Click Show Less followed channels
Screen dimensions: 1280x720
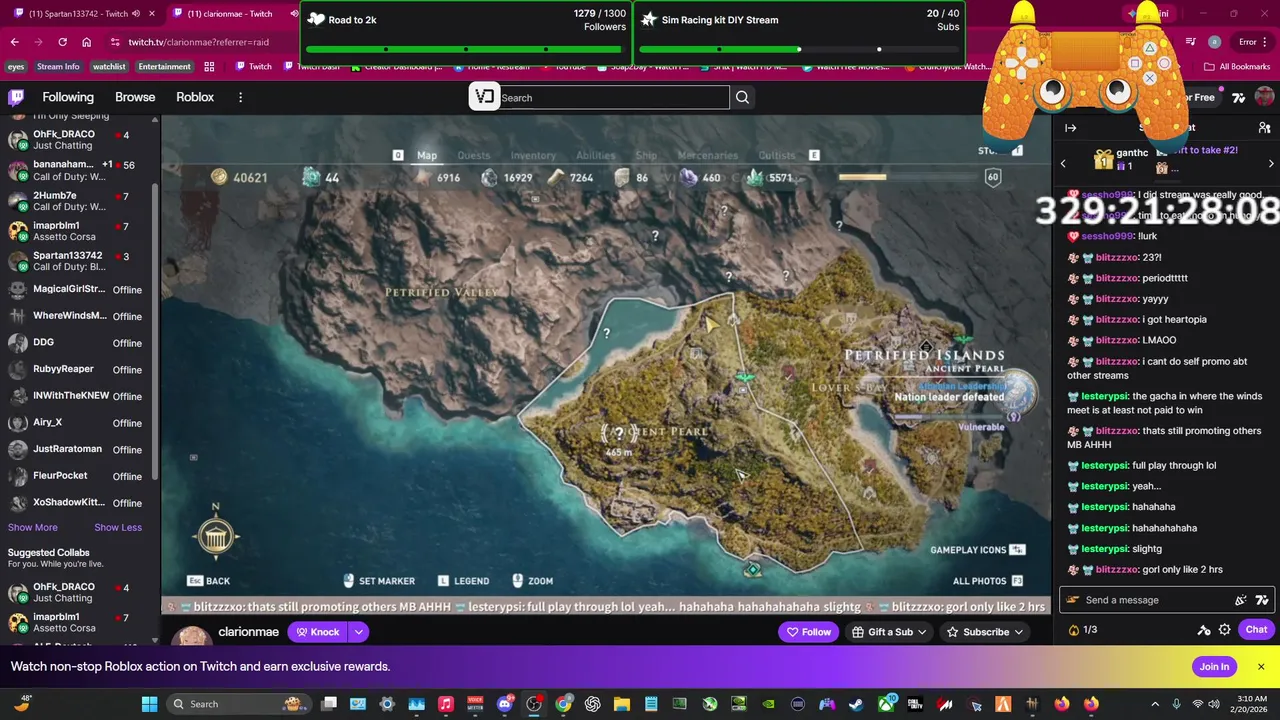118,528
